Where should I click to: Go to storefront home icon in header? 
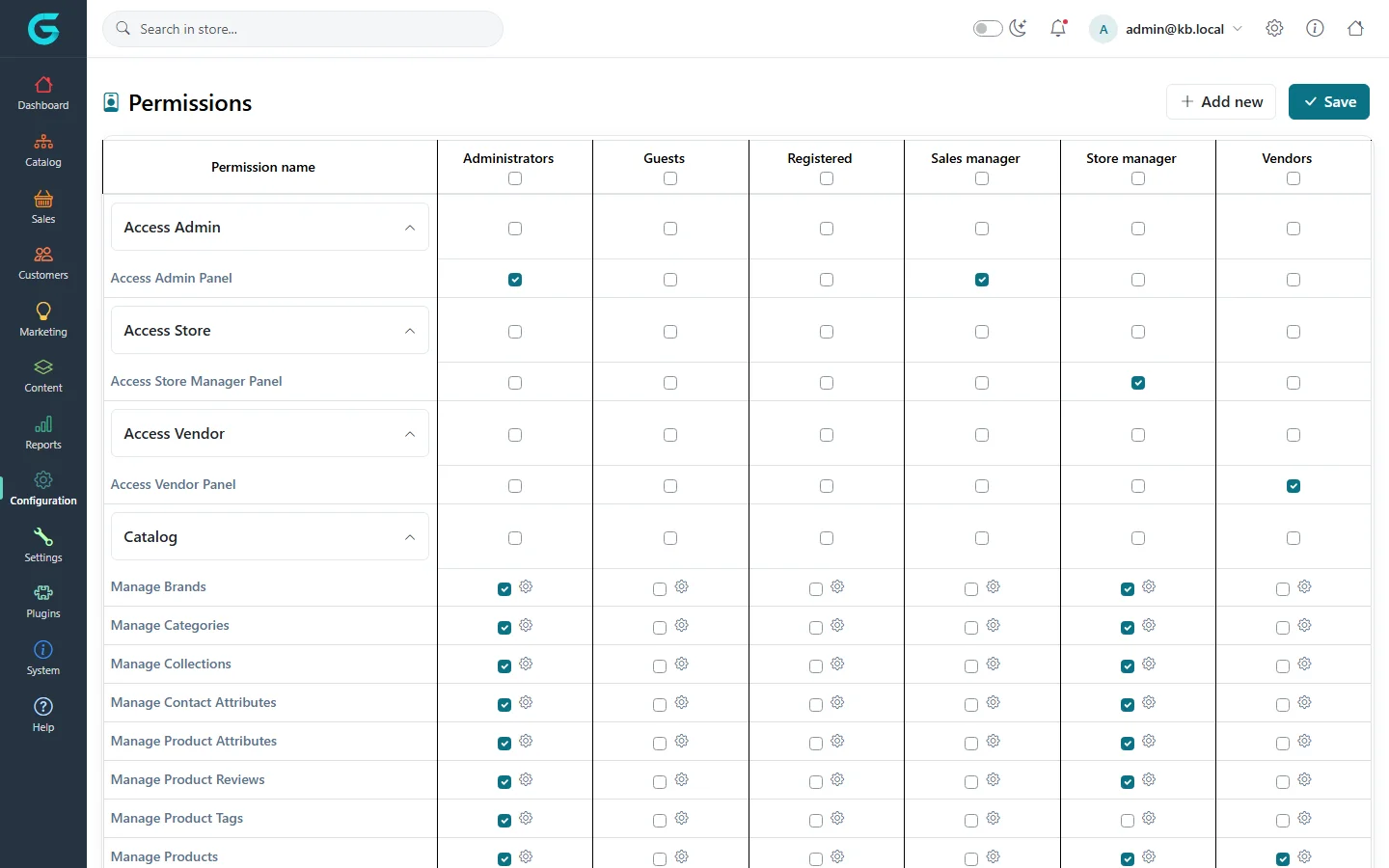coord(1355,29)
